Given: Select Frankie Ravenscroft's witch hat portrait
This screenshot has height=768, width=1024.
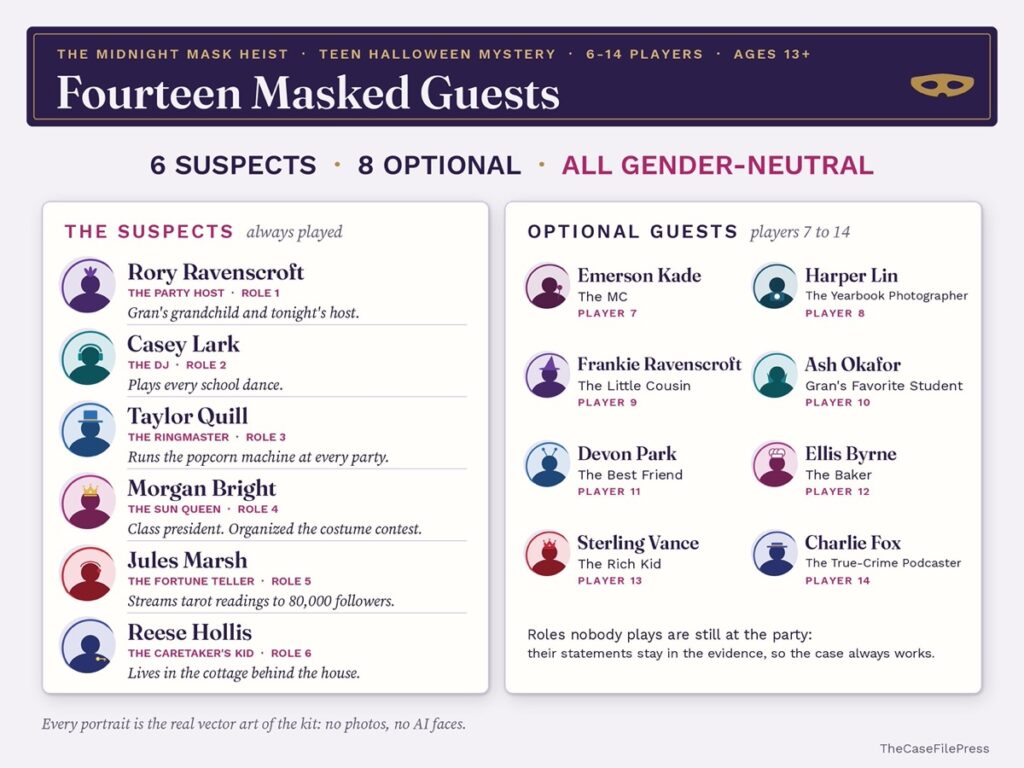Looking at the screenshot, I should click(x=548, y=375).
